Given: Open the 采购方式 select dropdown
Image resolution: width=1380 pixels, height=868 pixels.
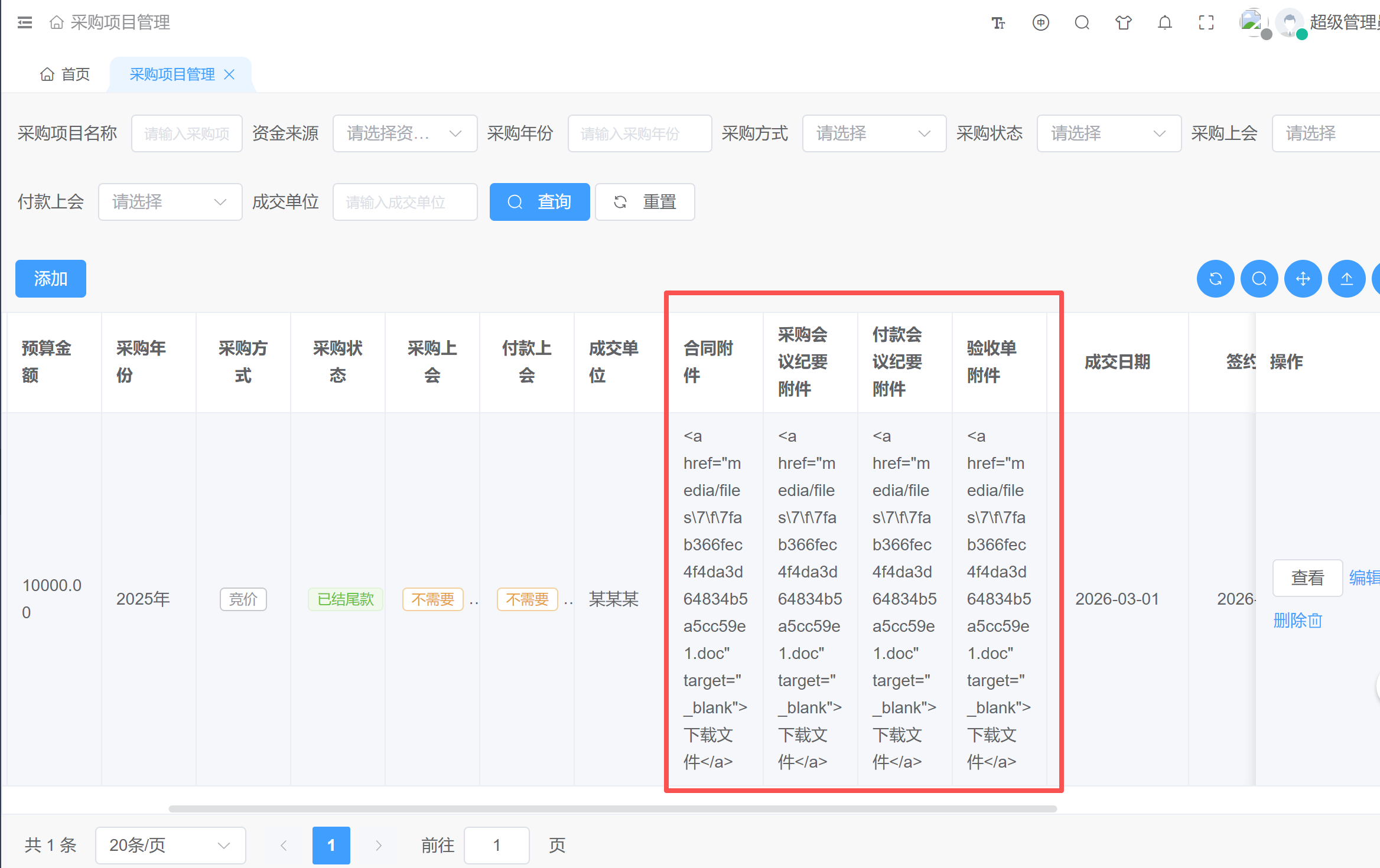Looking at the screenshot, I should point(873,133).
